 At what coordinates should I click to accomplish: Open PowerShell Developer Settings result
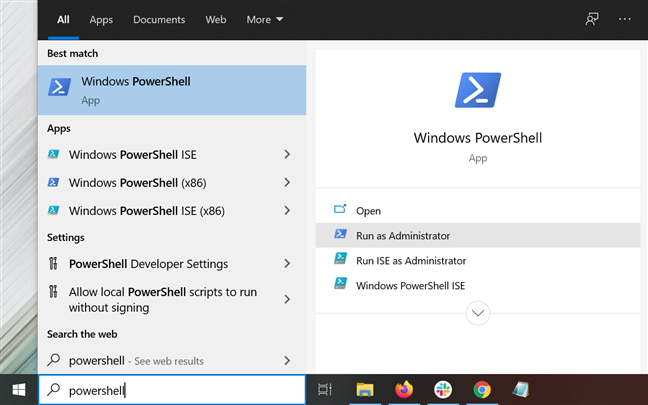pos(172,264)
